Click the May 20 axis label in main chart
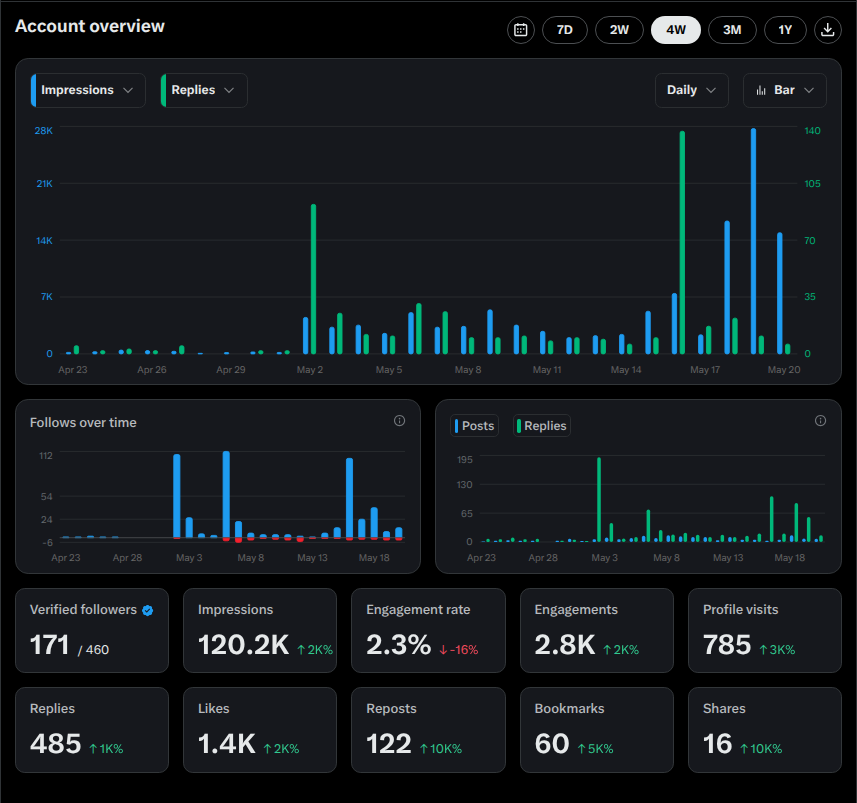The image size is (857, 803). [784, 370]
